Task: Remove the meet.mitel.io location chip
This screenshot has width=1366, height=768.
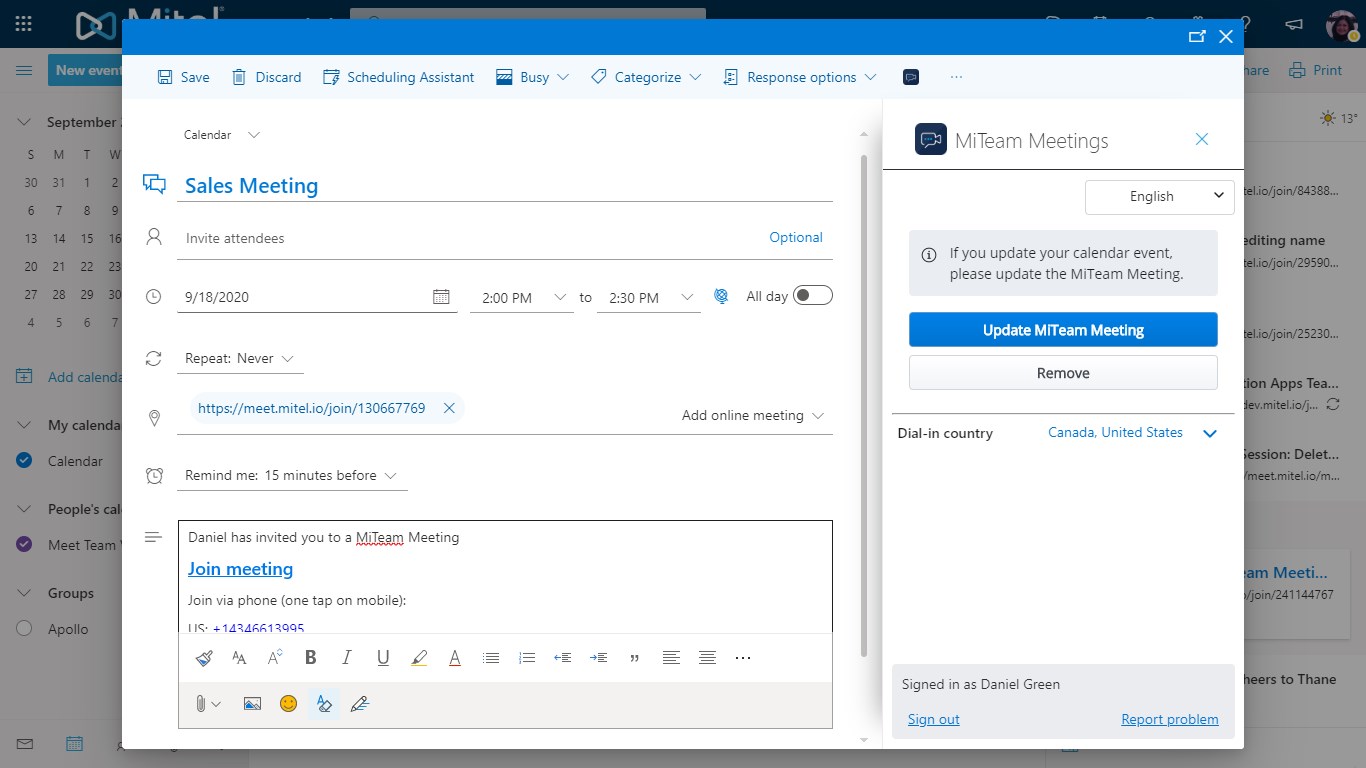Action: (449, 408)
